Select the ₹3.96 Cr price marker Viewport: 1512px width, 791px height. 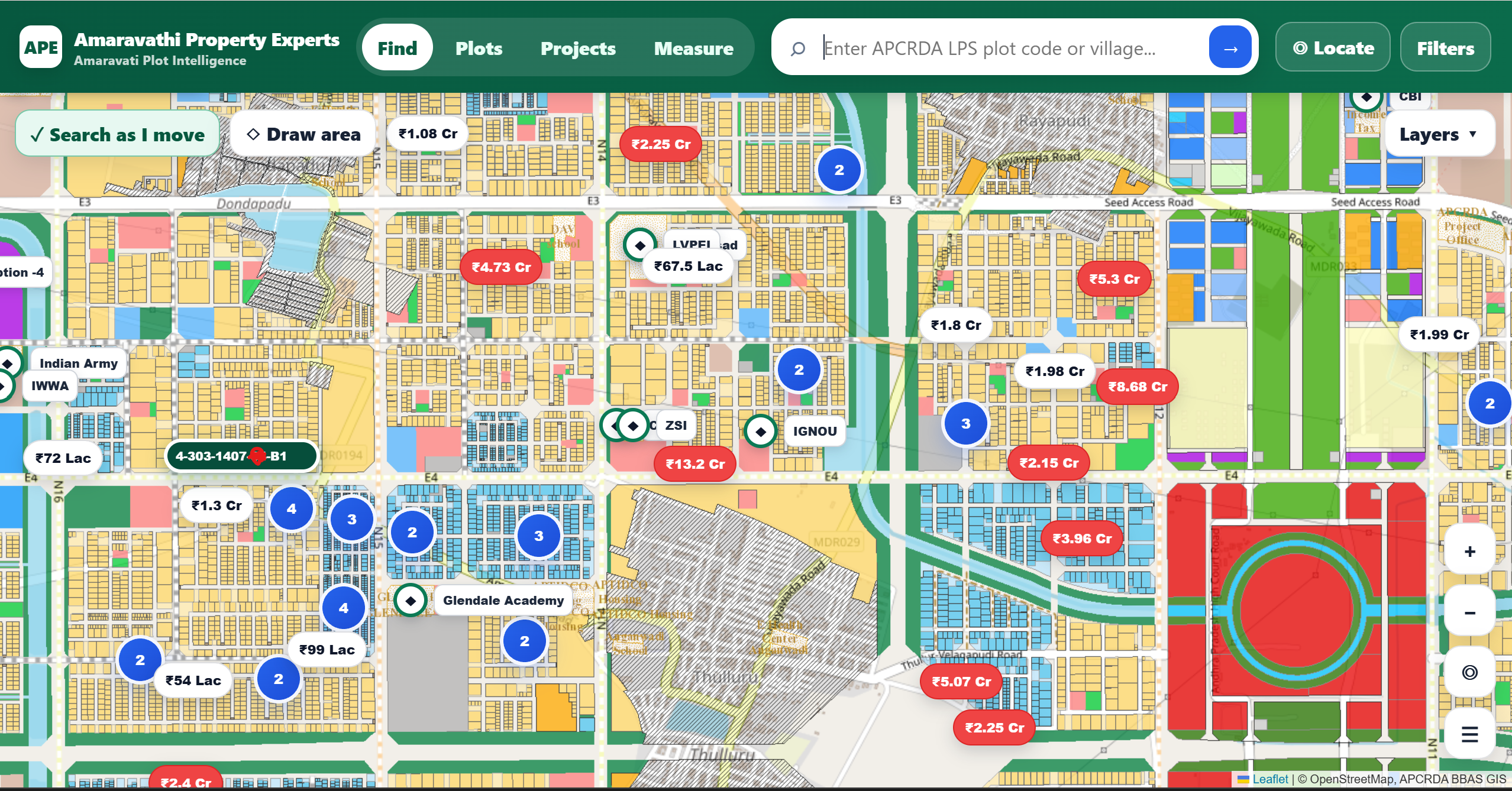click(x=1082, y=539)
